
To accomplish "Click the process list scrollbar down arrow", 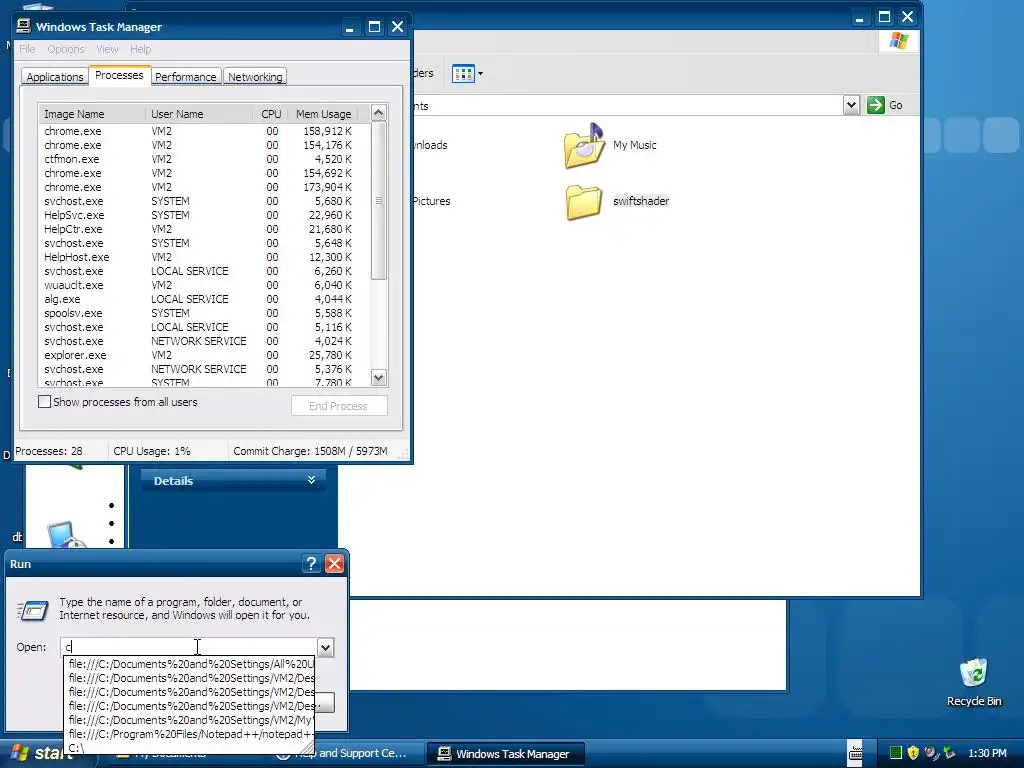I will (x=379, y=377).
